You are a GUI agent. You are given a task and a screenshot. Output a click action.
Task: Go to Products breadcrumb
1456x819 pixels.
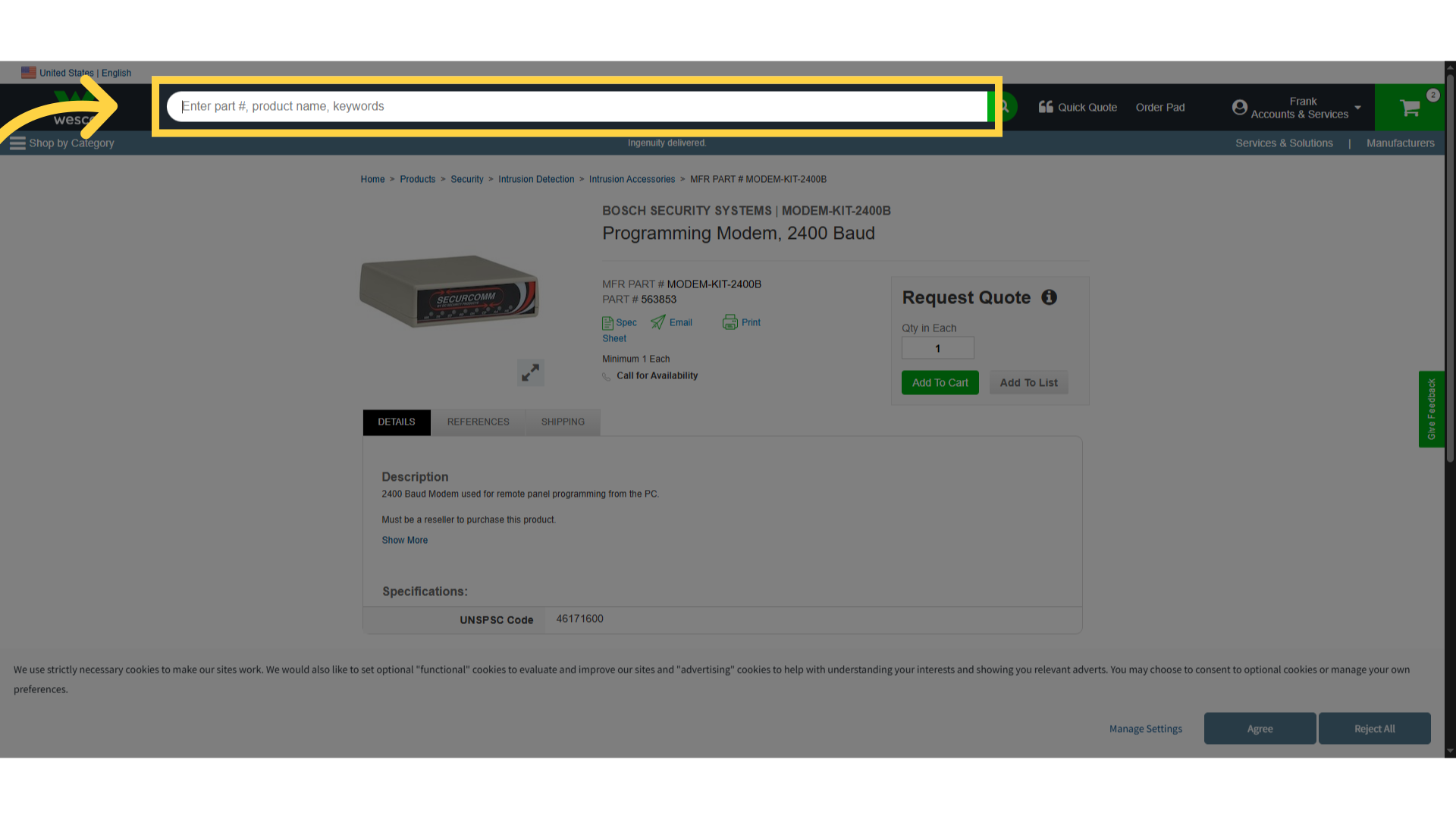(417, 179)
